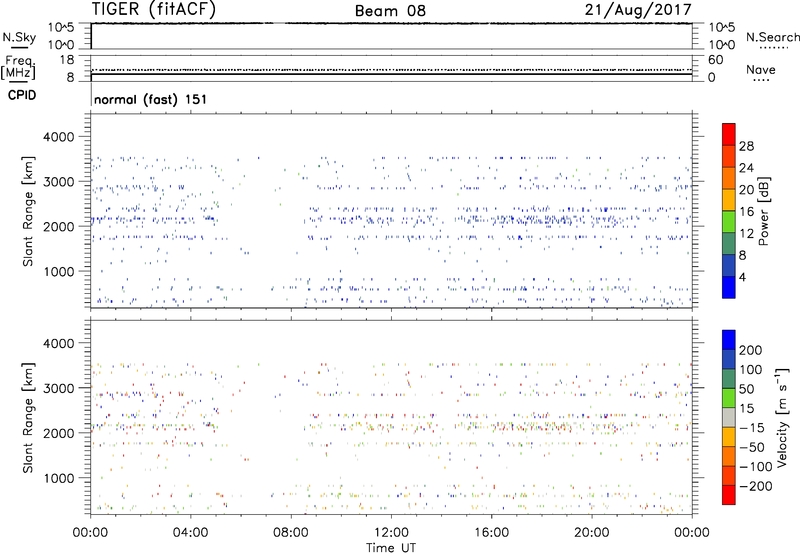Click the Power [dB] colorbar title
The image size is (800, 554).
763,211
